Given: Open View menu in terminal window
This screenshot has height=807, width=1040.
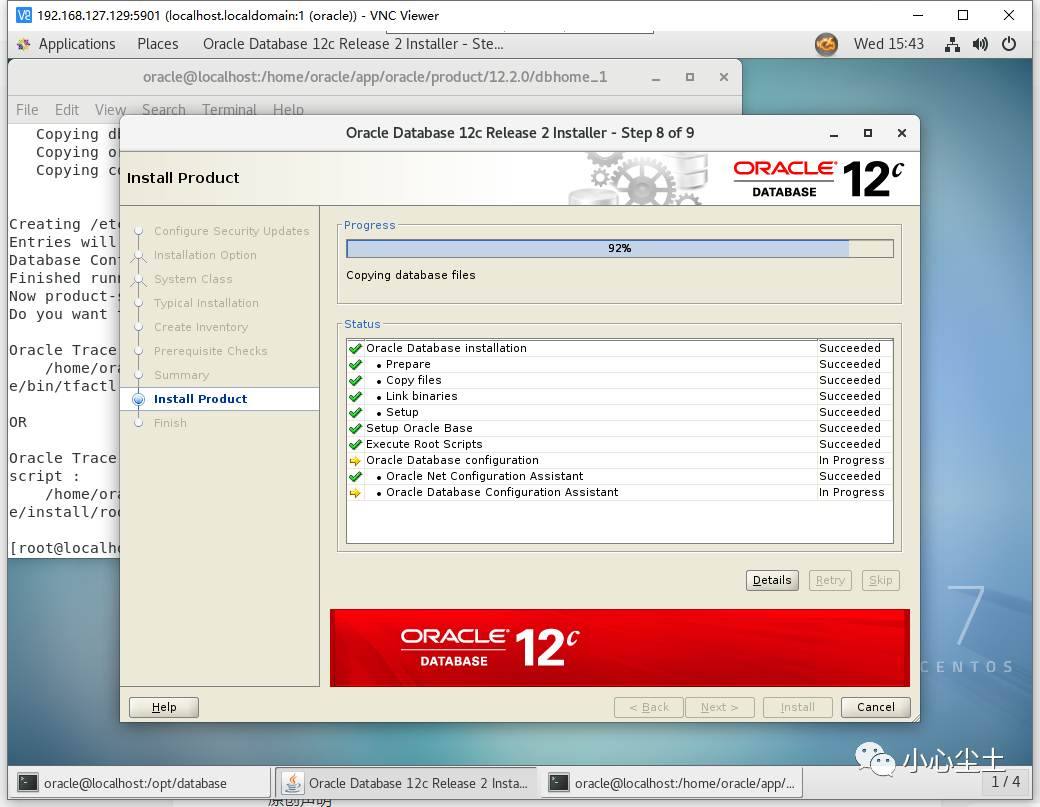Looking at the screenshot, I should pyautogui.click(x=110, y=109).
